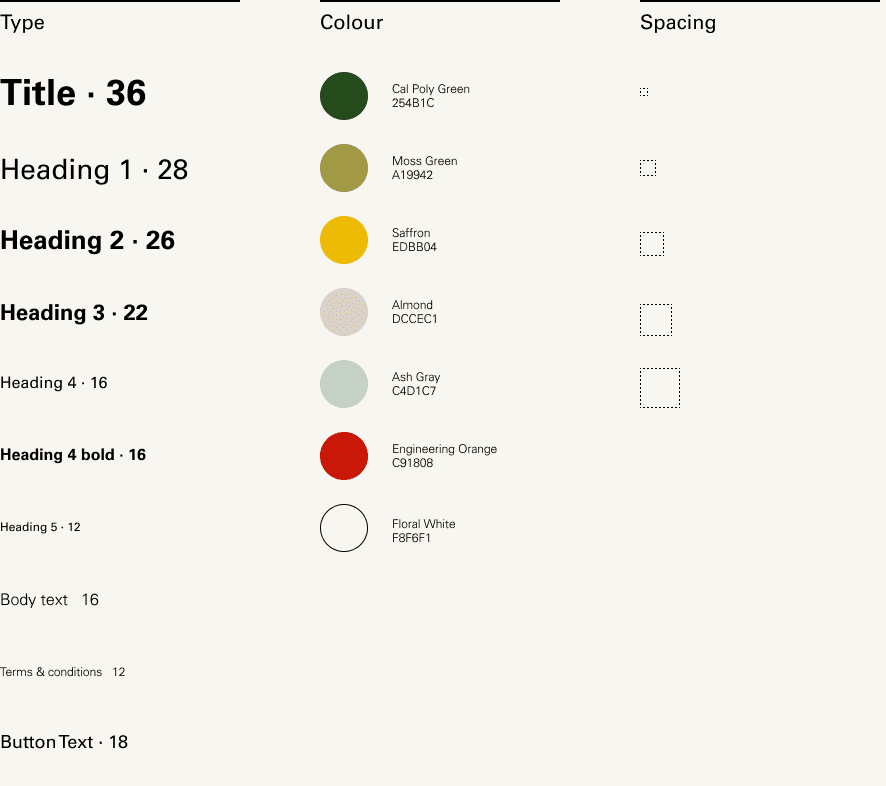Select the Moss Green swatch
The image size is (886, 786).
pos(344,168)
